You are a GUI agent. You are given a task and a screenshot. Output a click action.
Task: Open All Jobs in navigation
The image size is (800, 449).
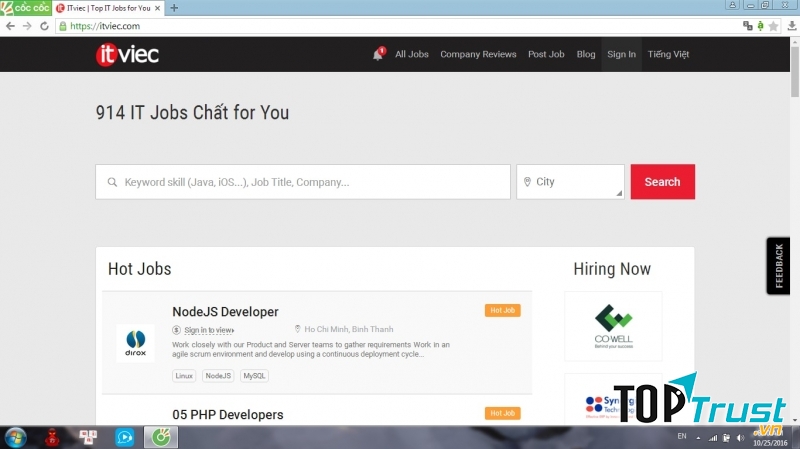point(412,54)
